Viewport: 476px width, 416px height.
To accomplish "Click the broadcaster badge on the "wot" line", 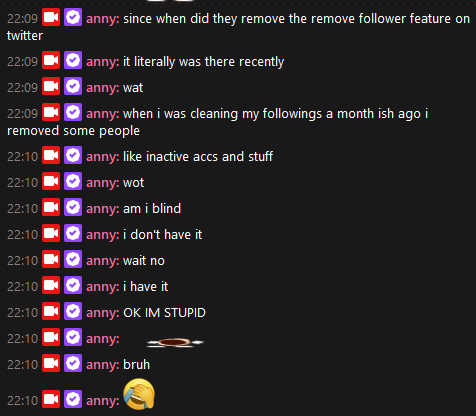I will point(51,181).
